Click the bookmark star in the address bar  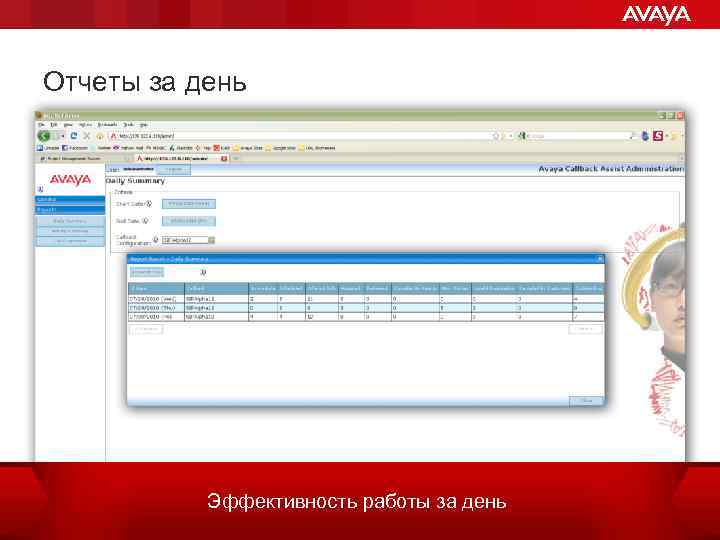tap(495, 136)
